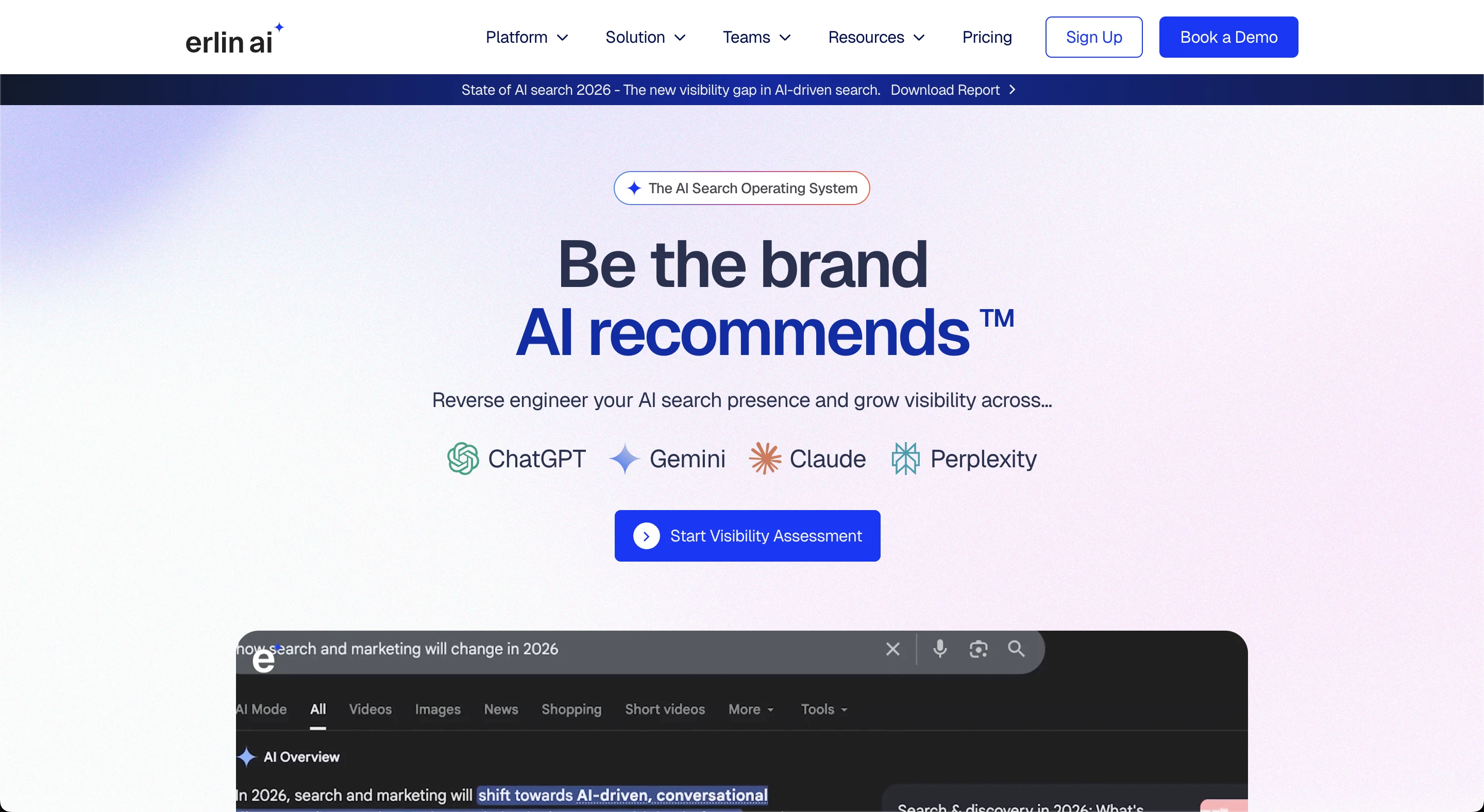The width and height of the screenshot is (1484, 812).
Task: Click the erlin ai logo
Action: [234, 39]
